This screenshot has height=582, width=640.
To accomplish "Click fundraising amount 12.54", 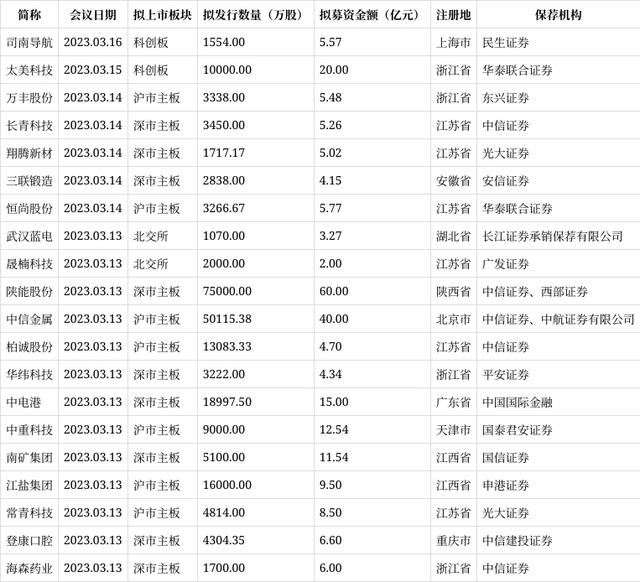I will click(x=334, y=430).
